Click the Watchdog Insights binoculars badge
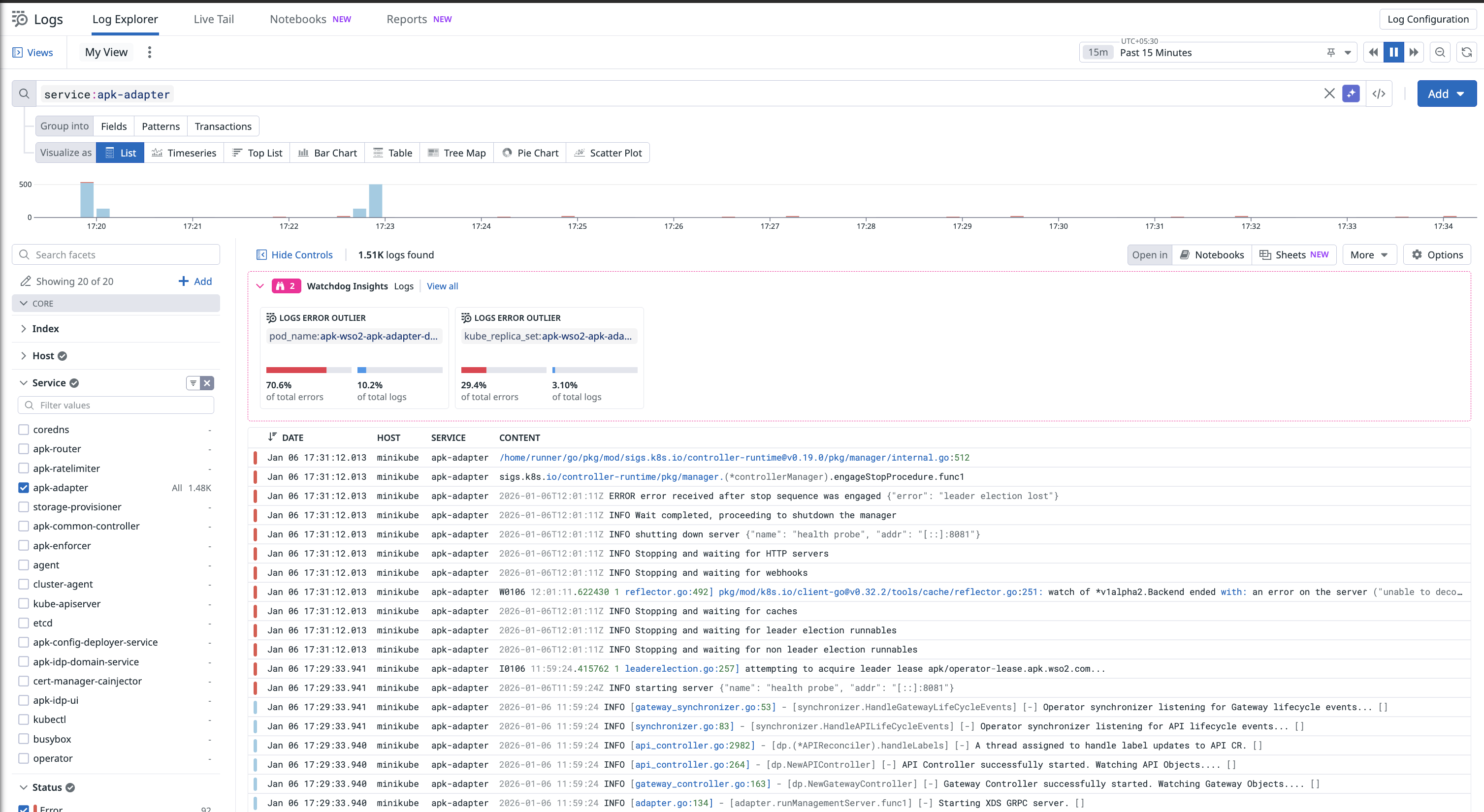Image resolution: width=1484 pixels, height=812 pixels. point(287,286)
